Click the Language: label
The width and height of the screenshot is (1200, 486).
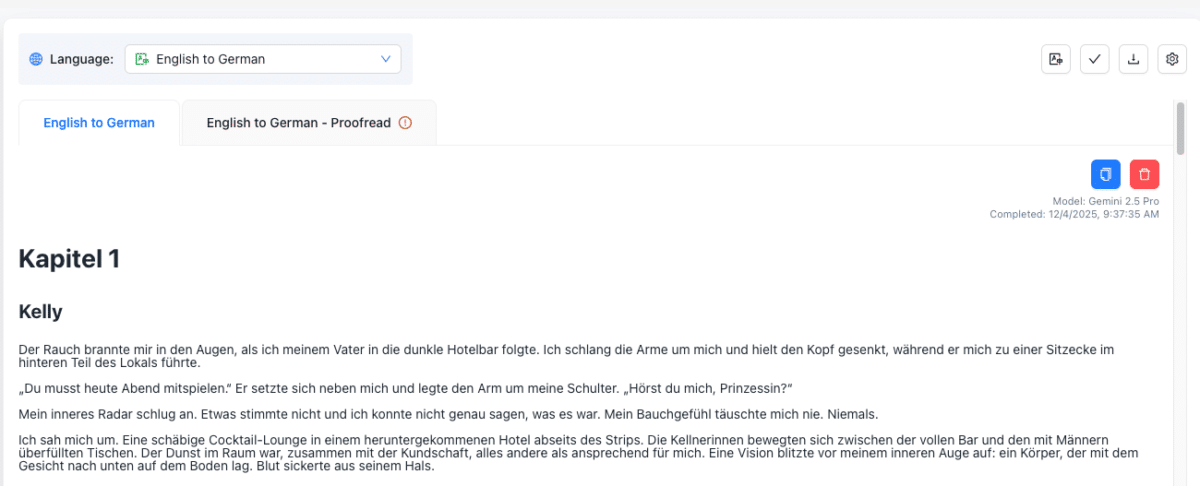point(82,59)
